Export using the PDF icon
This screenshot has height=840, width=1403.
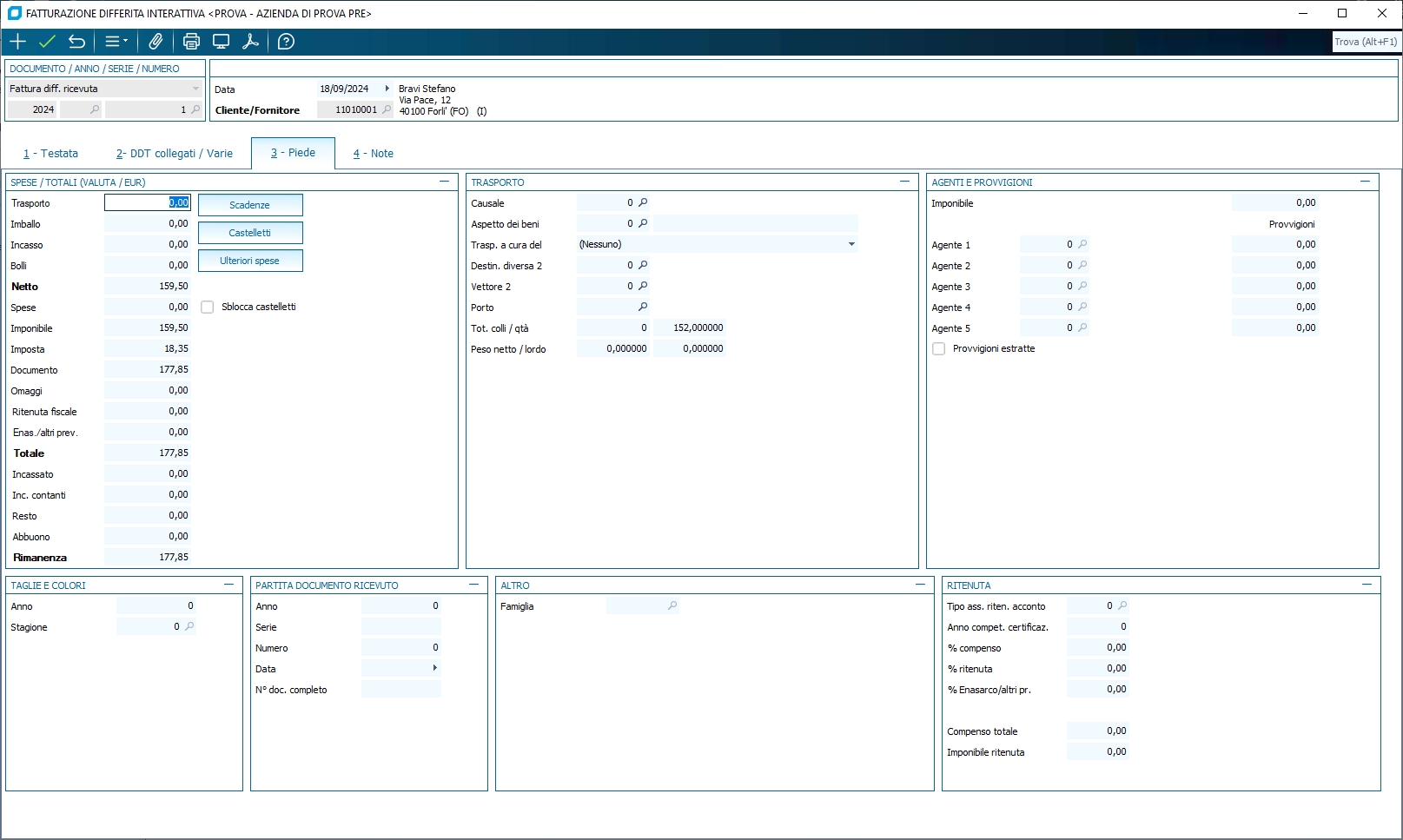pos(250,42)
